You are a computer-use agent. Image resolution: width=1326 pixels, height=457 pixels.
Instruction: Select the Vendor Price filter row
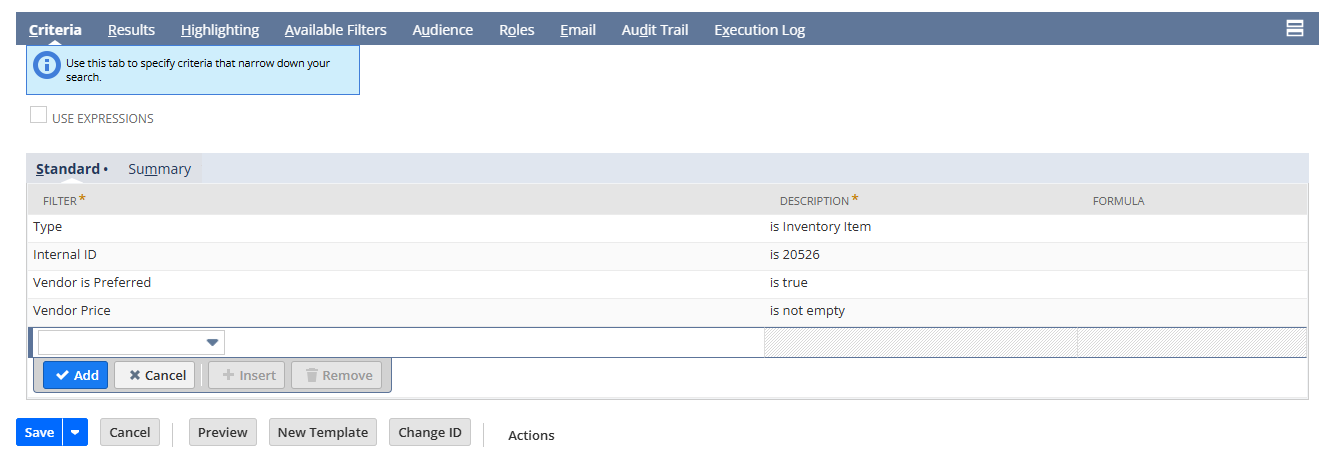tap(72, 311)
